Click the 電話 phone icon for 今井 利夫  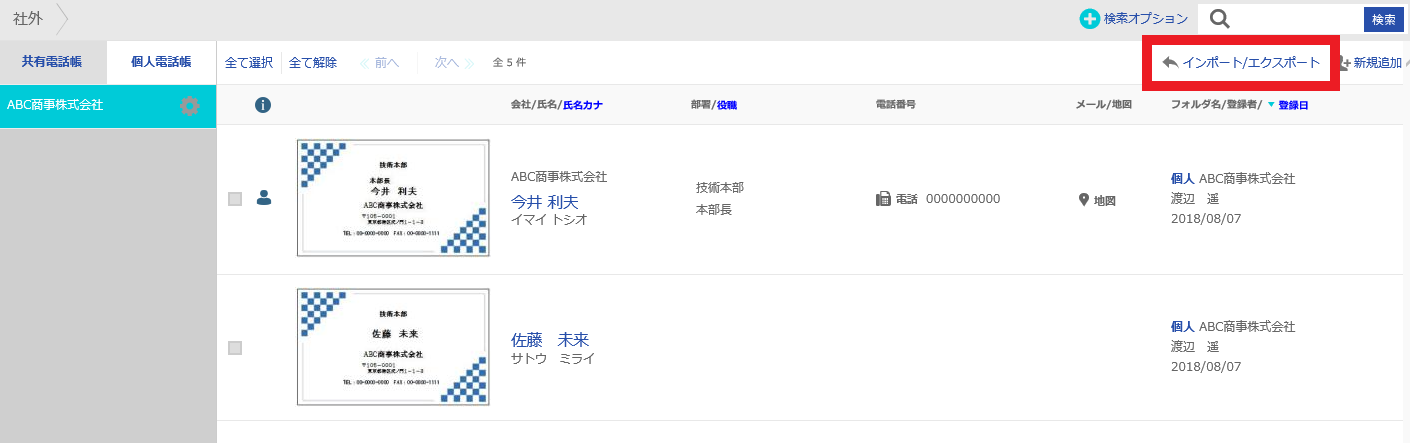(883, 199)
